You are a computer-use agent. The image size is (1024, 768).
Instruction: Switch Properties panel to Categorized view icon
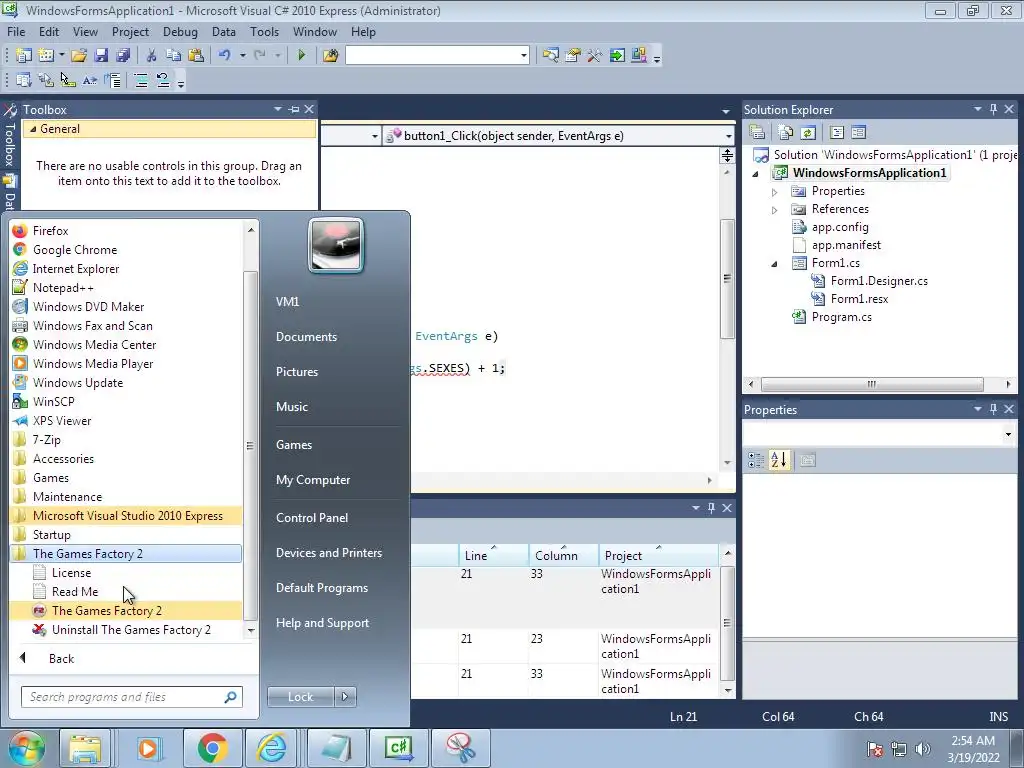pyautogui.click(x=756, y=460)
